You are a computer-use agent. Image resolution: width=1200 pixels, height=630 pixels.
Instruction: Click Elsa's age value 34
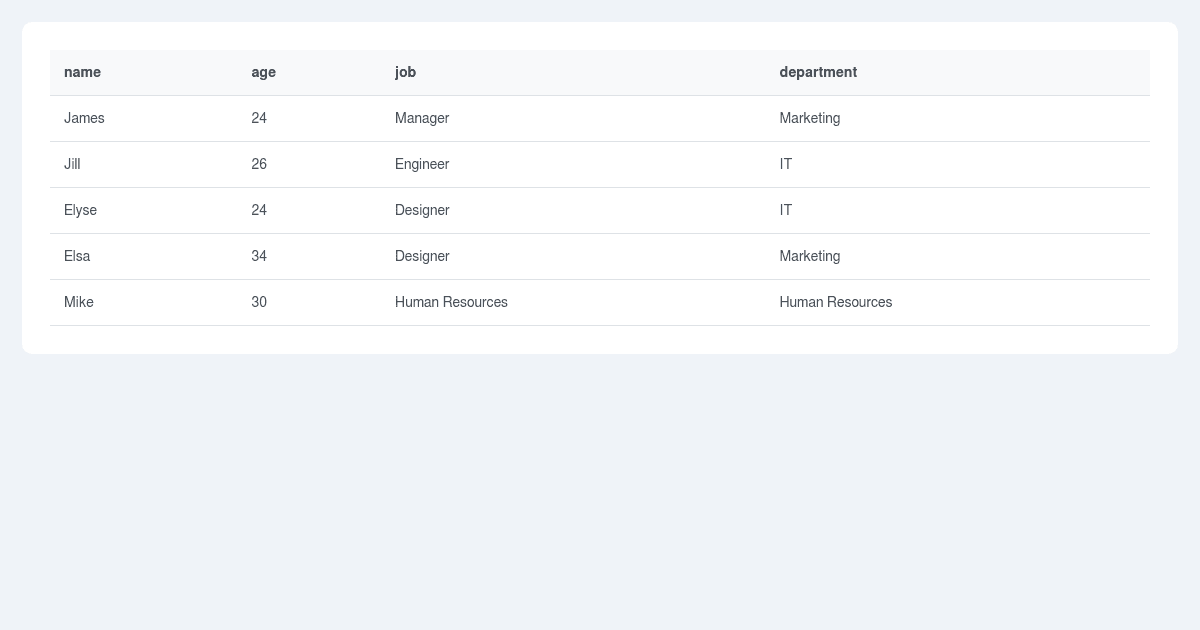coord(309,256)
